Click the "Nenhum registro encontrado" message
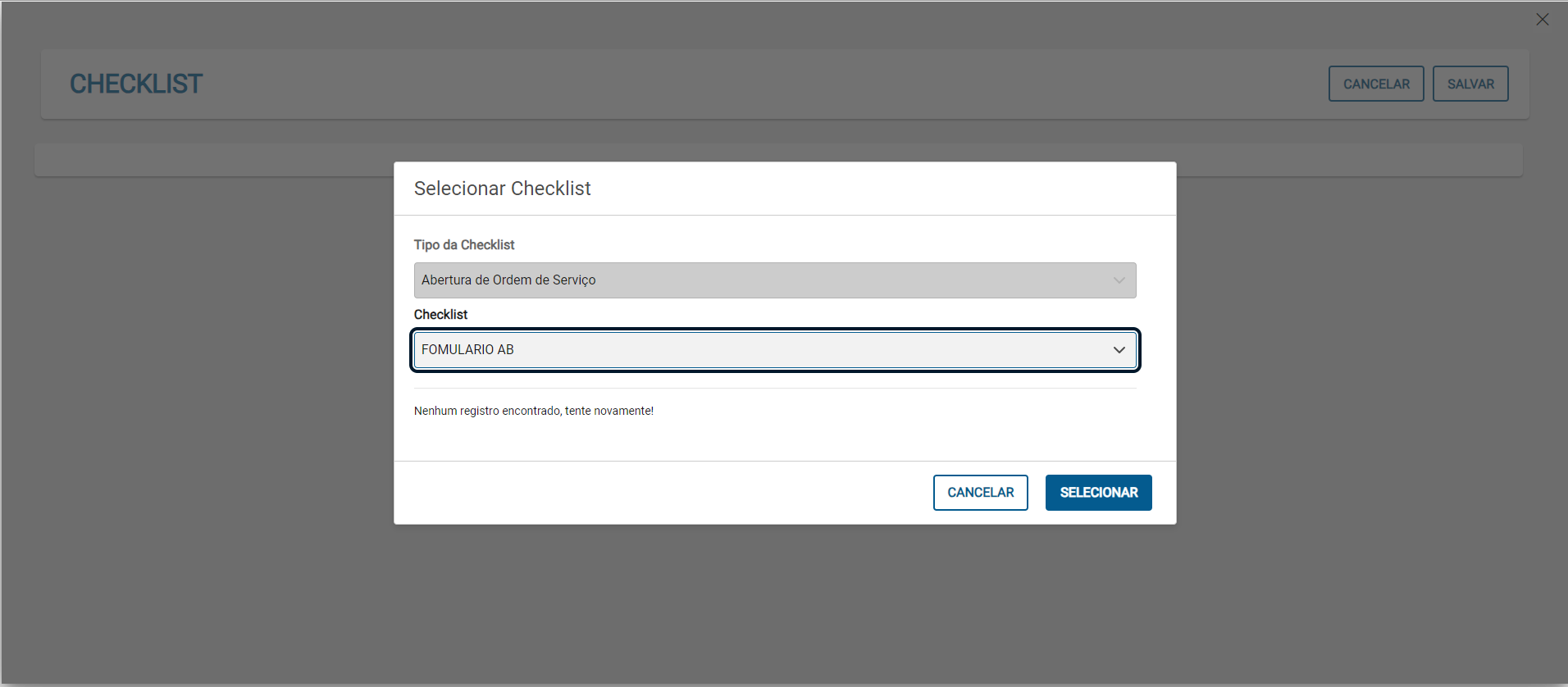 coord(533,411)
